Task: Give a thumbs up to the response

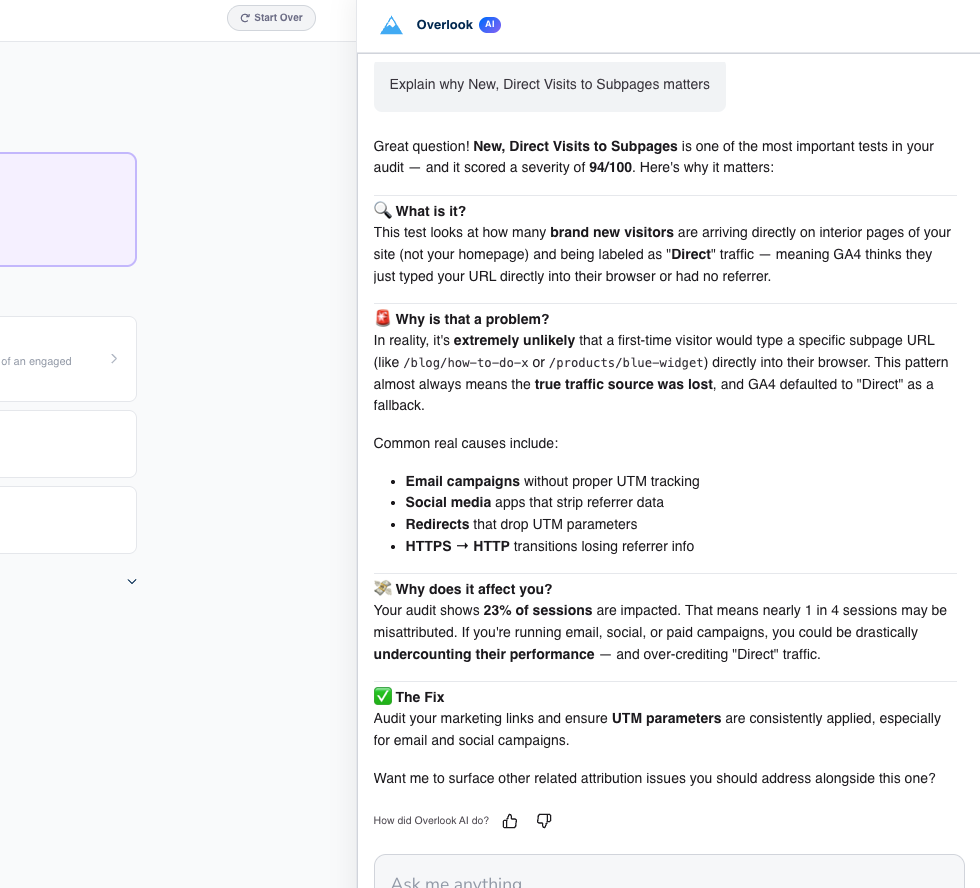Action: click(x=509, y=820)
